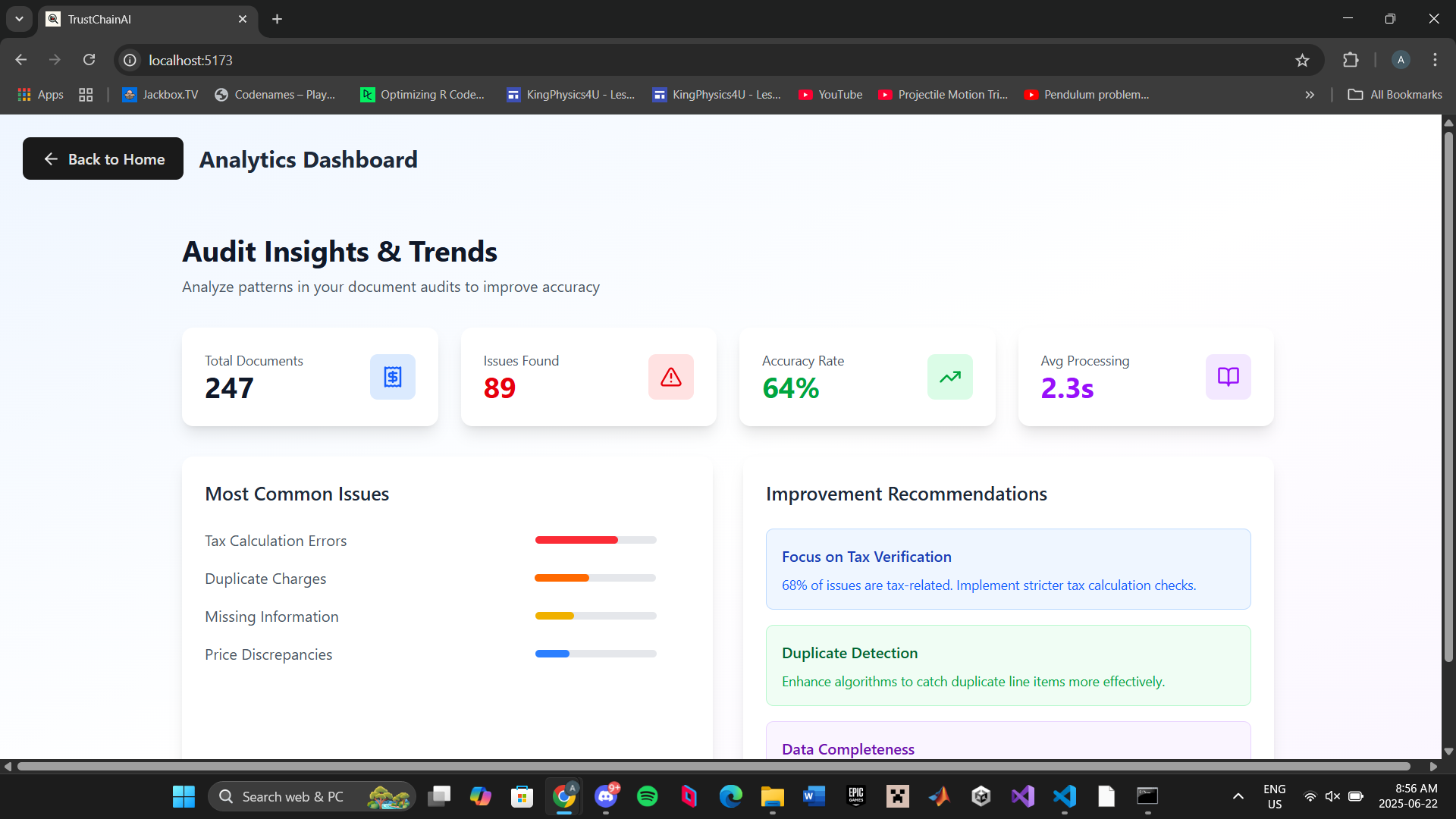The height and width of the screenshot is (819, 1456).
Task: Open the Chrome extensions puzzle icon
Action: [1351, 60]
